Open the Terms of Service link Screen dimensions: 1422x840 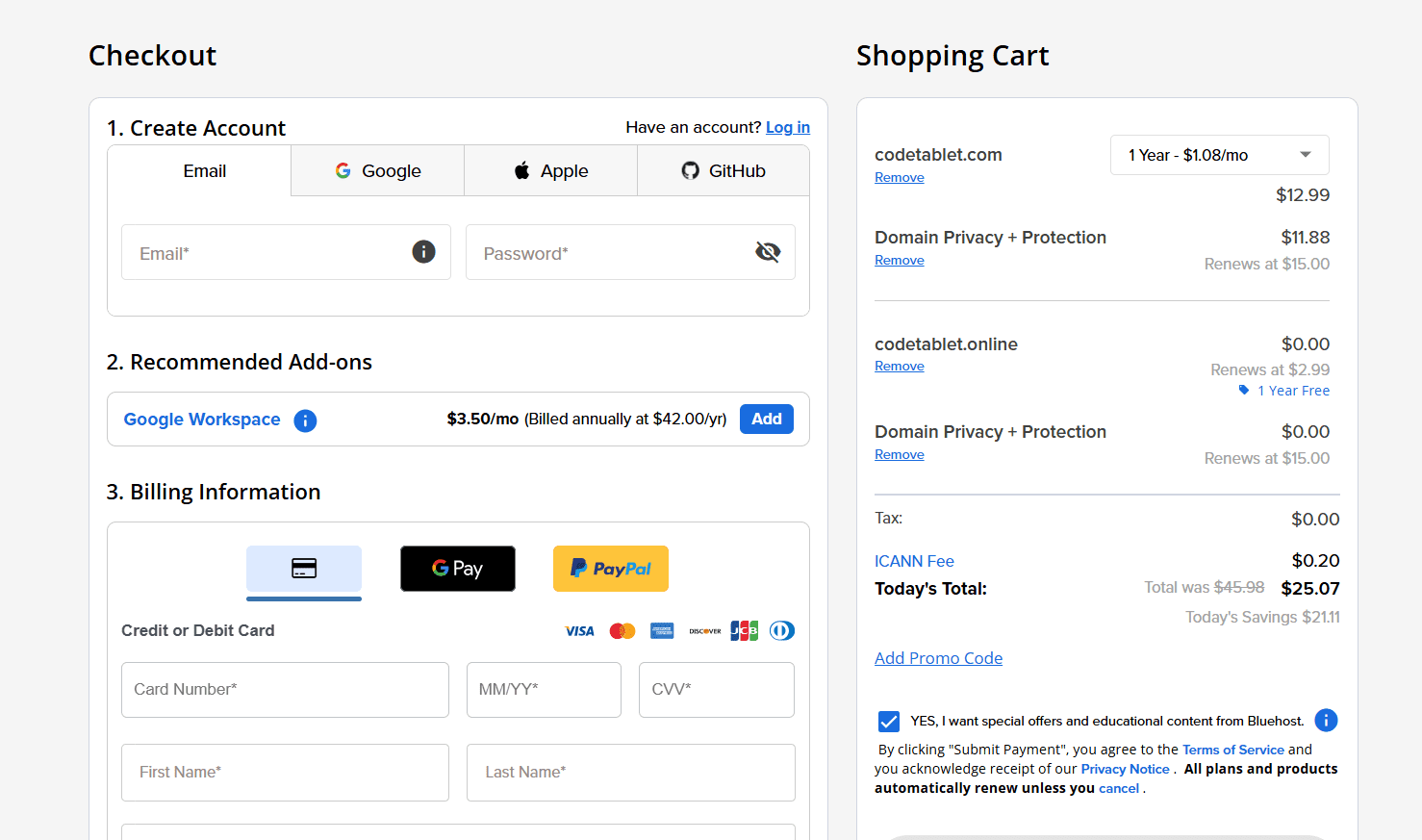(1233, 749)
